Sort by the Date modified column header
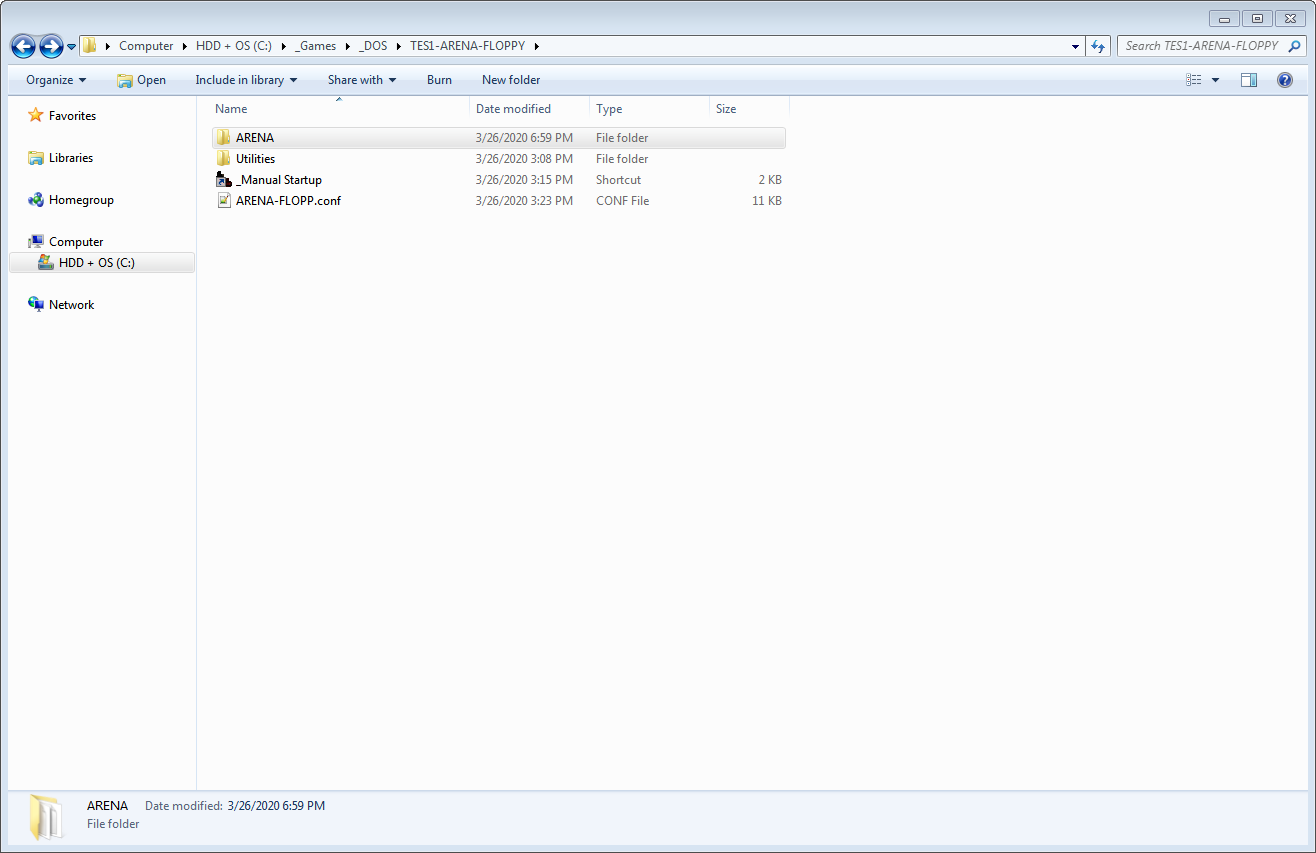Viewport: 1316px width, 853px height. pyautogui.click(x=529, y=109)
